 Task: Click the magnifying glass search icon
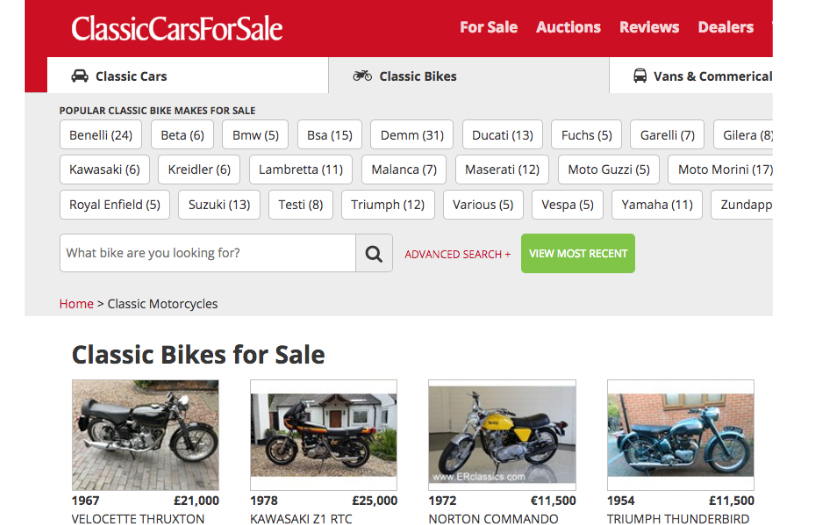coord(374,254)
